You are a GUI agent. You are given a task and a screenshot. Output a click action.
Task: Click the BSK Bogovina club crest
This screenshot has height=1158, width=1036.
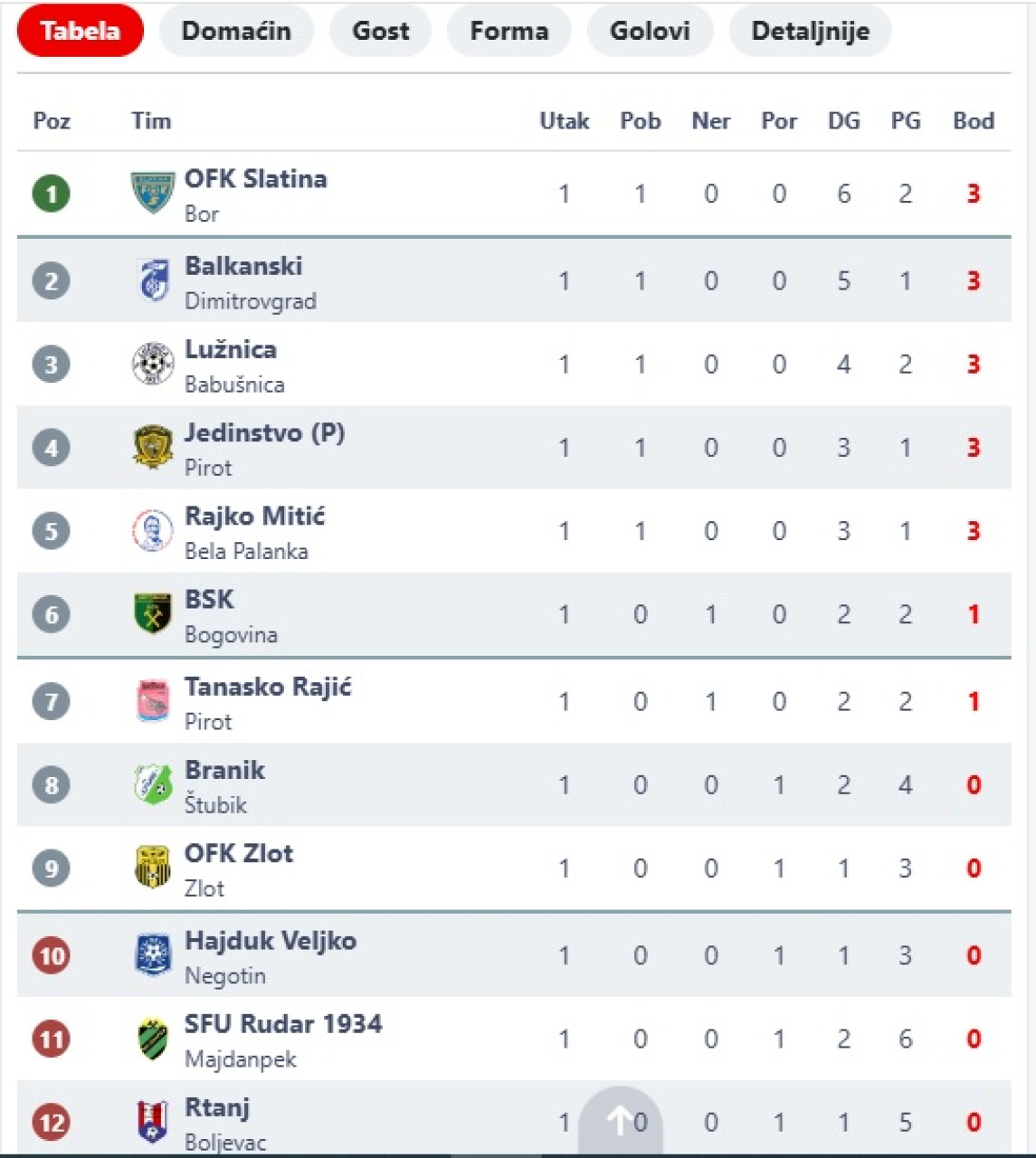[x=153, y=614]
